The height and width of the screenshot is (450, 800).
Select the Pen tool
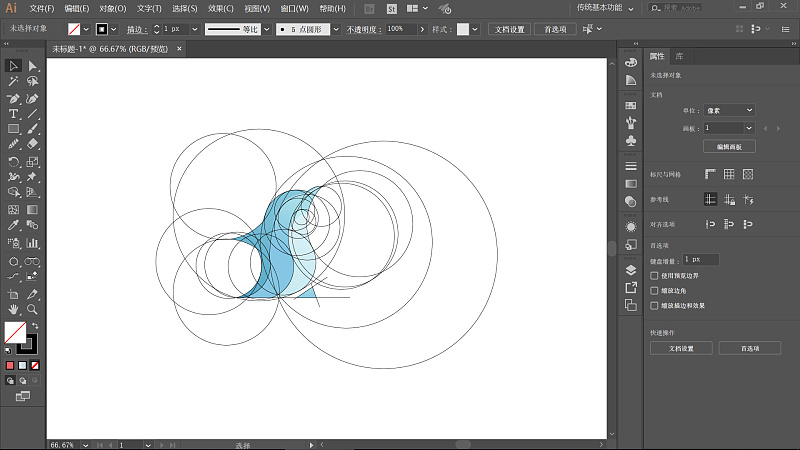point(14,98)
